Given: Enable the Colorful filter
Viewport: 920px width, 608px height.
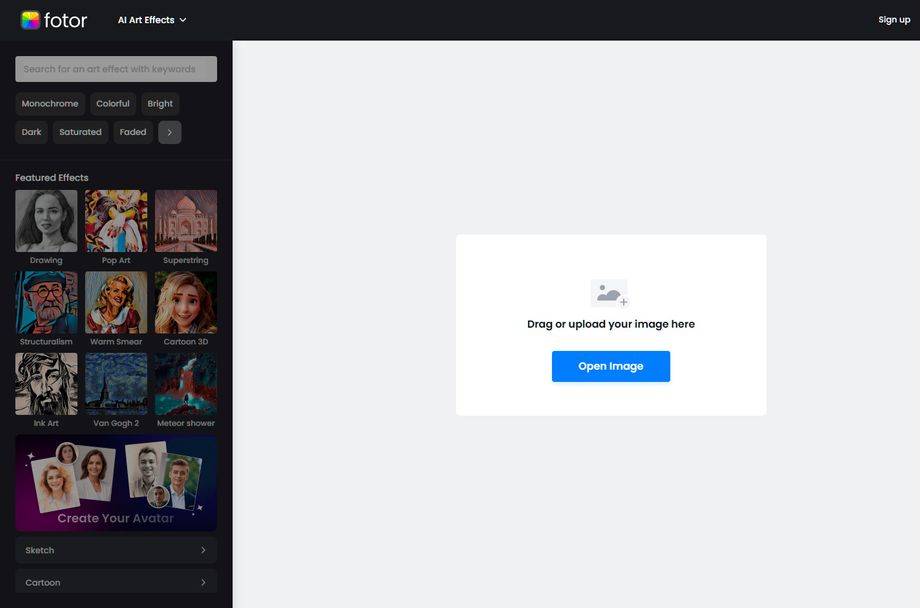Looking at the screenshot, I should (x=112, y=103).
